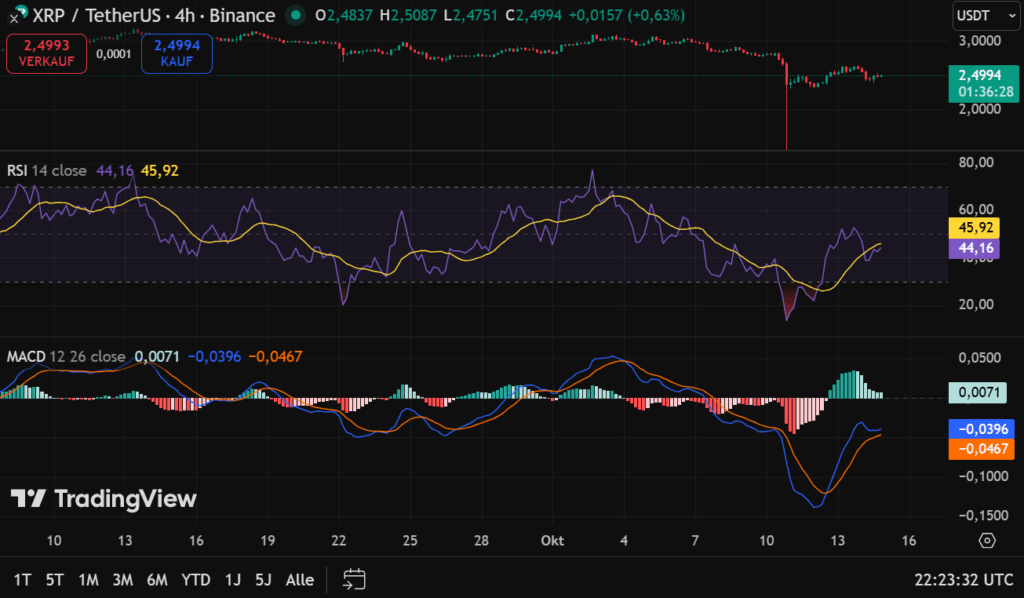
Task: Open the USDT currency dropdown
Action: coord(985,15)
